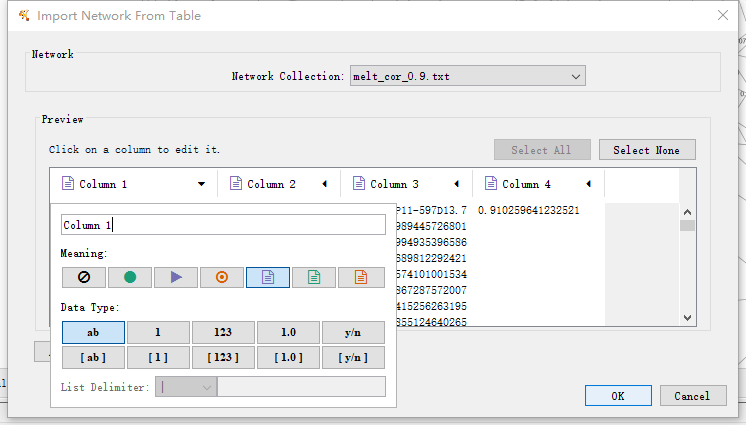The height and width of the screenshot is (425, 746).
Task: Click the Cancel button
Action: click(692, 396)
